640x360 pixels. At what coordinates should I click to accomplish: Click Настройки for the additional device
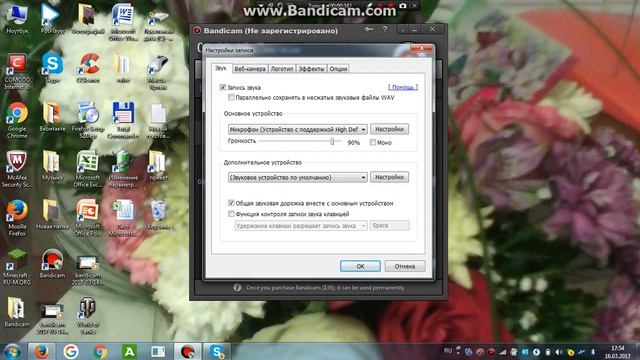[389, 177]
